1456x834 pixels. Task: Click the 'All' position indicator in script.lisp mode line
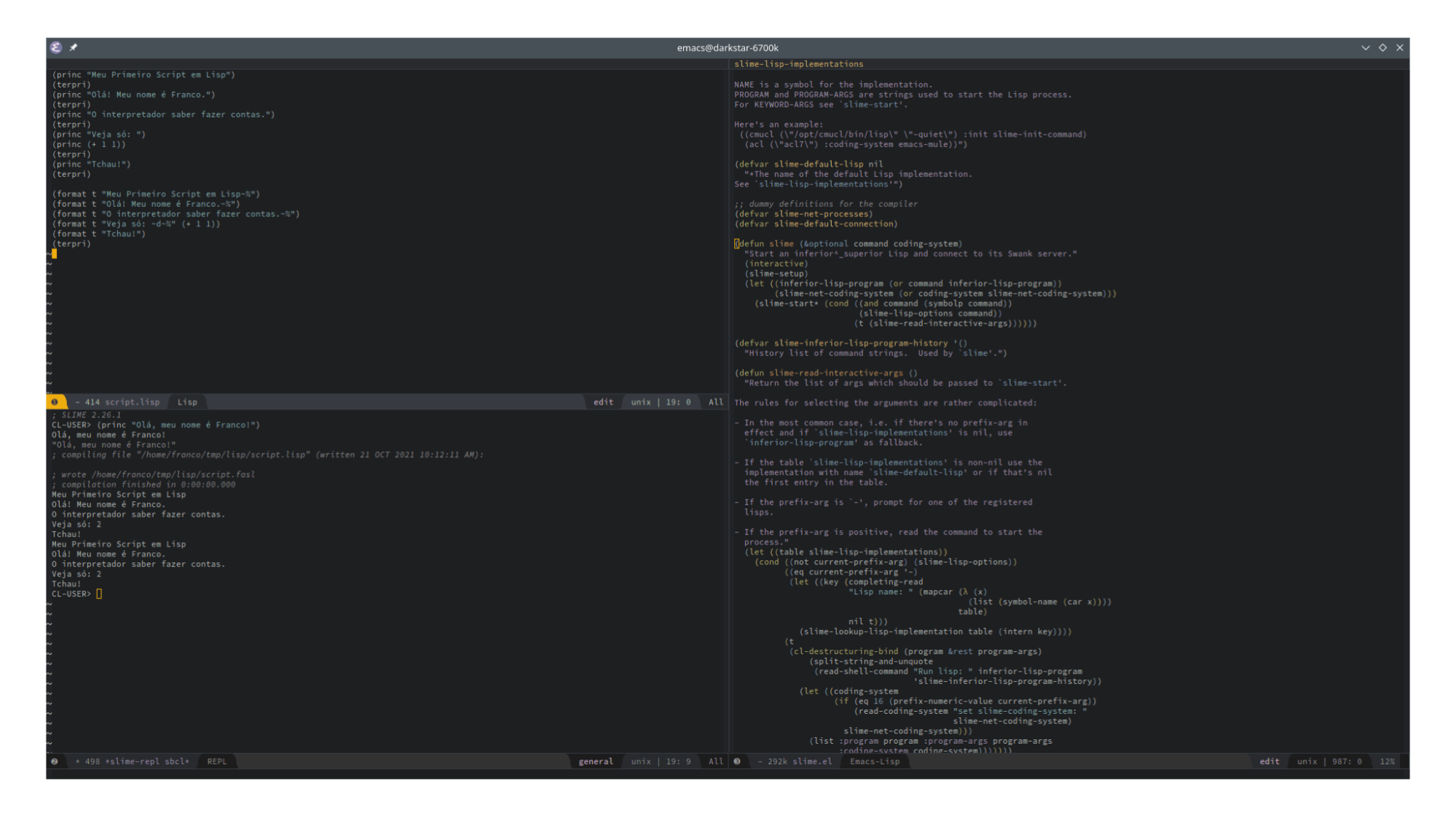click(x=716, y=402)
